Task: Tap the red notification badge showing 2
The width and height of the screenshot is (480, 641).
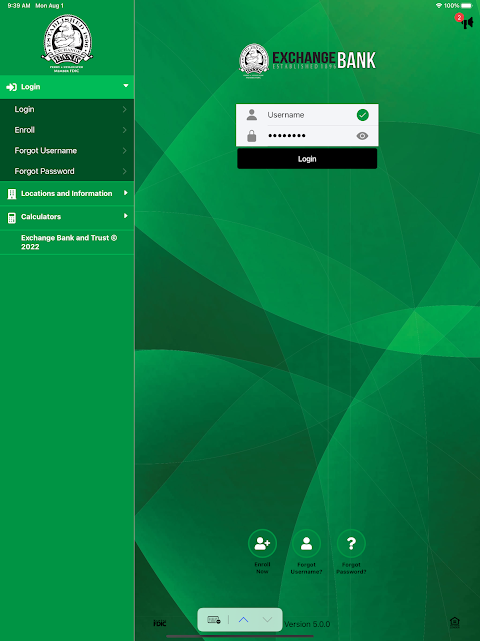Action: coord(459,18)
